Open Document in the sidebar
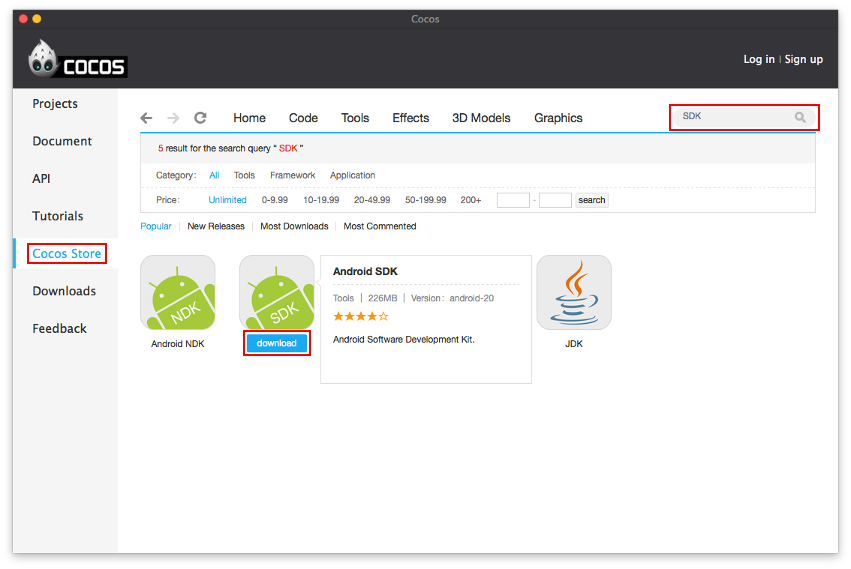851x569 pixels. pyautogui.click(x=62, y=141)
